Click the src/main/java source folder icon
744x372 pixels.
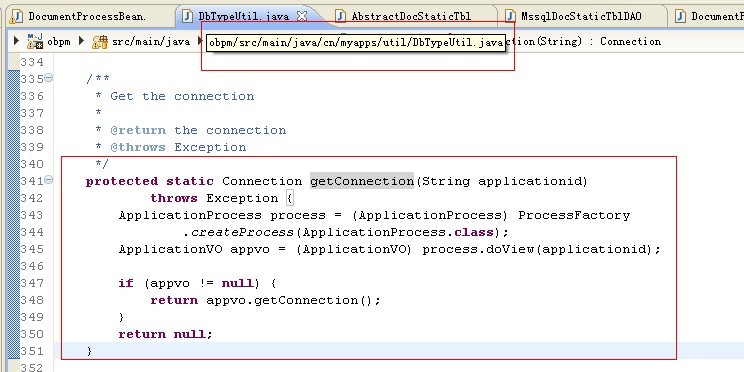pos(100,42)
